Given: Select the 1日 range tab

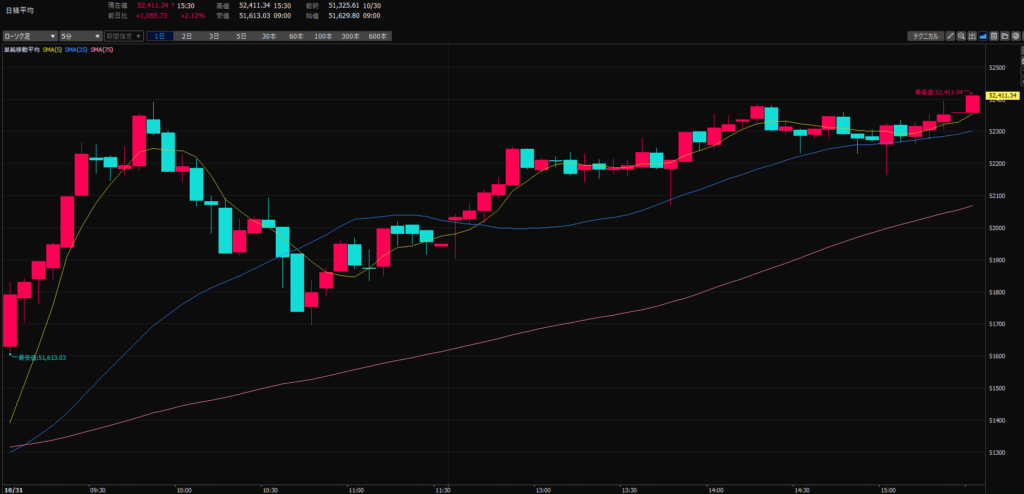Looking at the screenshot, I should (160, 36).
